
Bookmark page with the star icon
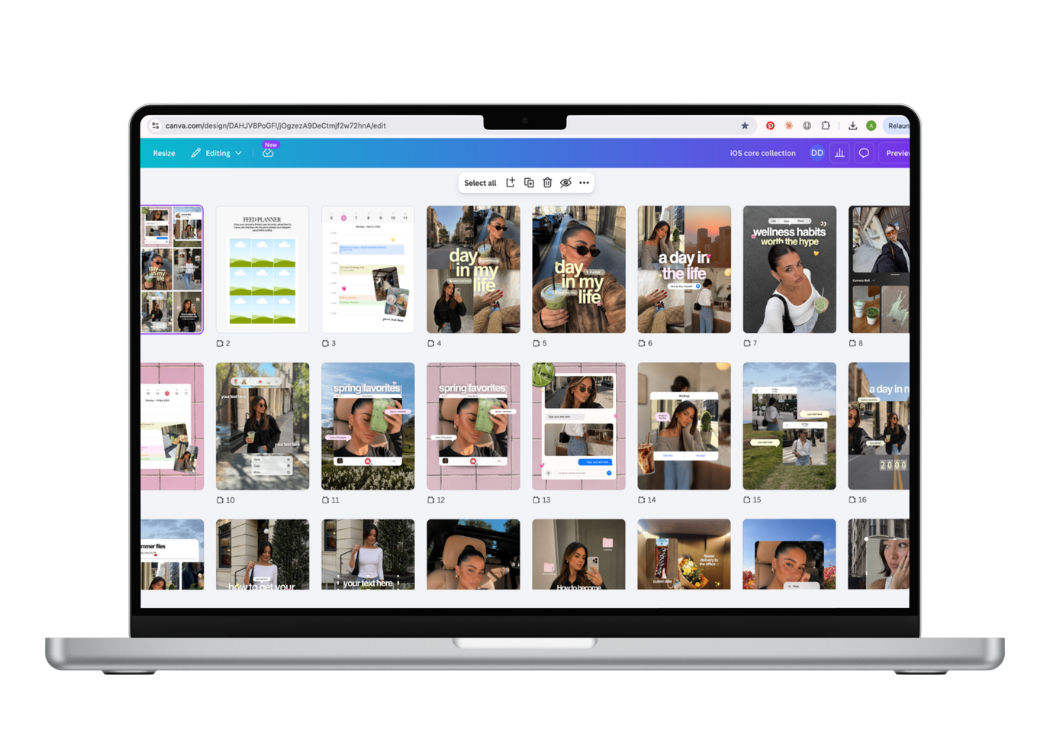(745, 125)
